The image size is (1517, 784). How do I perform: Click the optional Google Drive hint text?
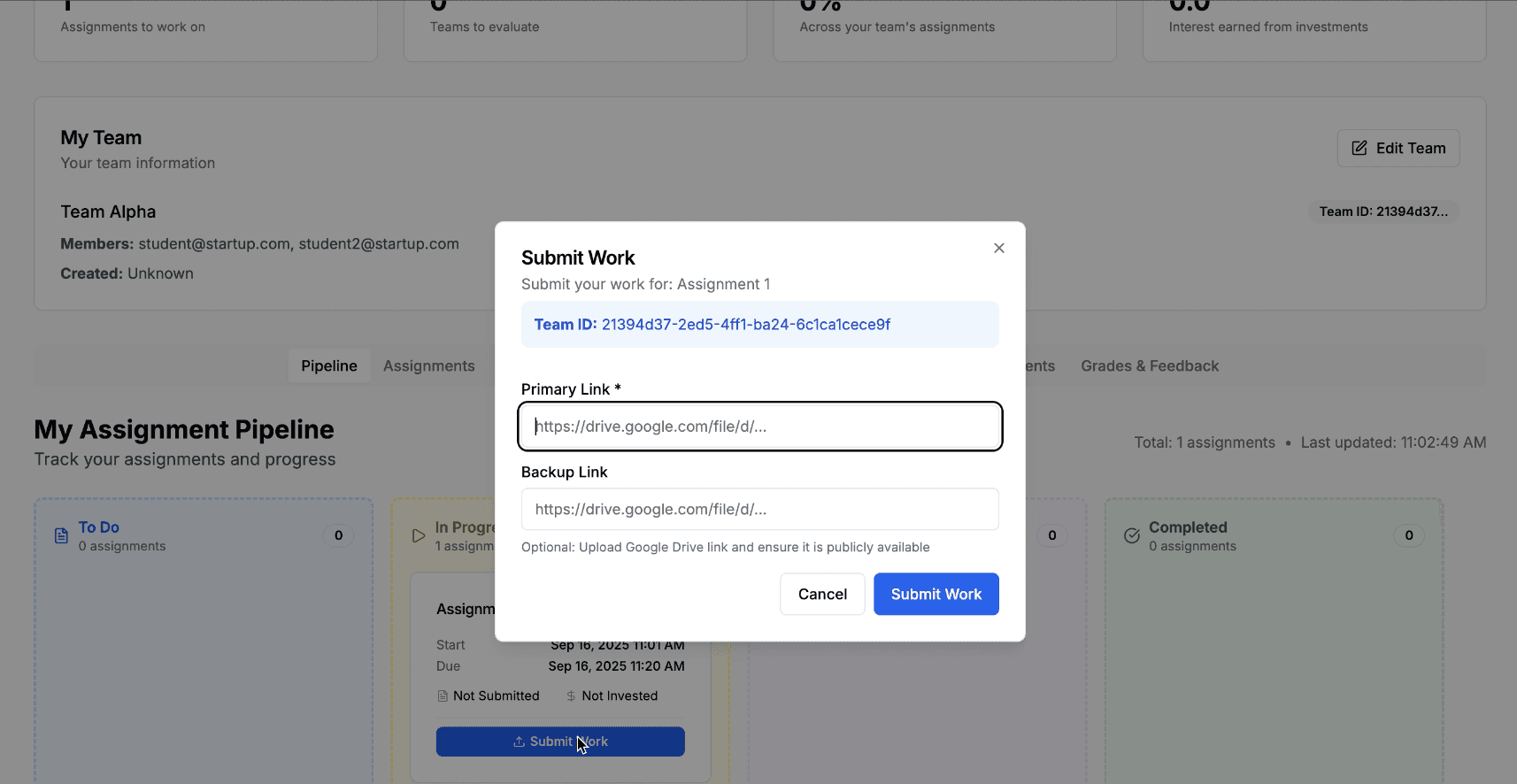pos(725,547)
